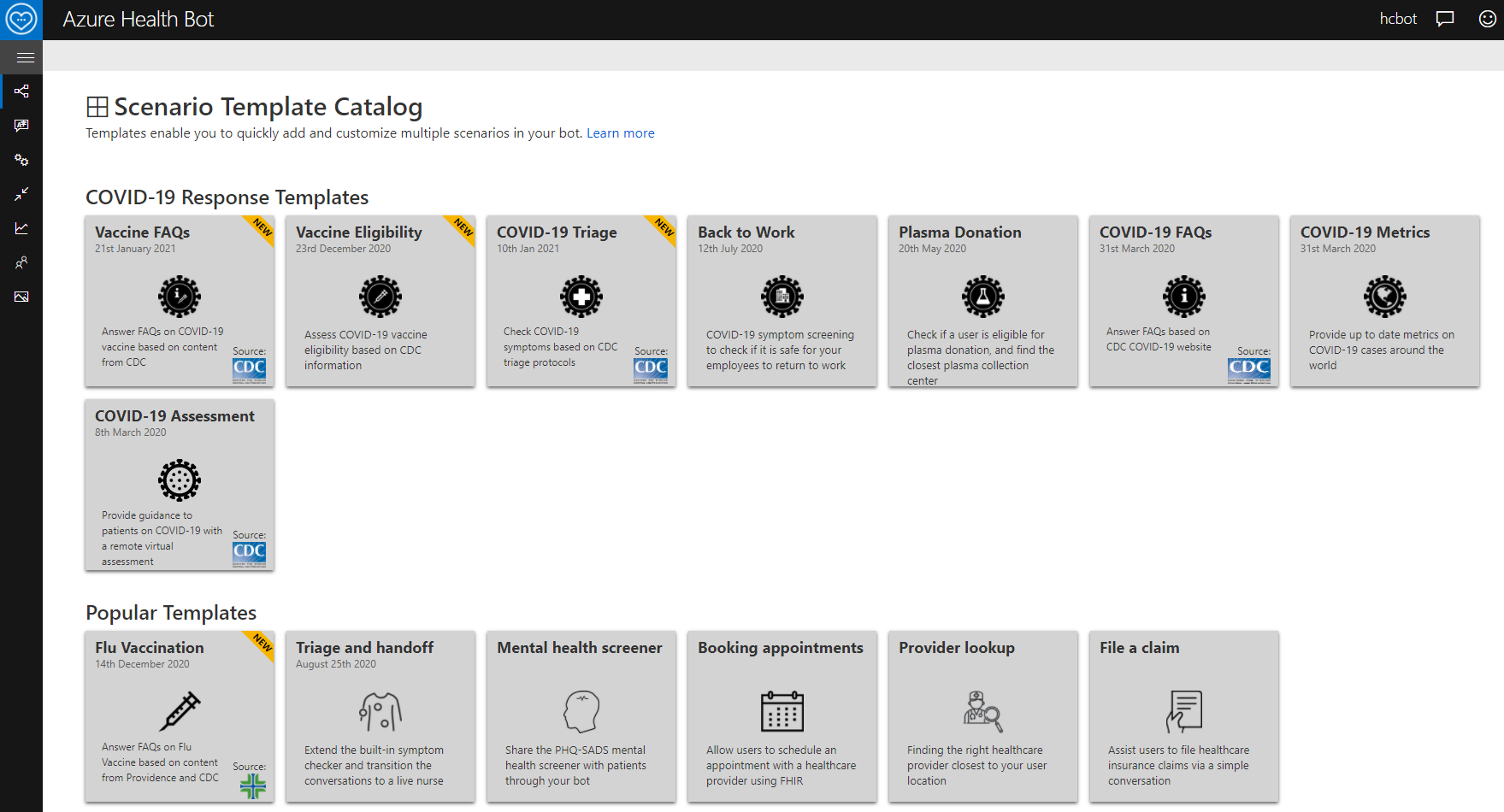Open the Booking appointments template title
Image resolution: width=1504 pixels, height=812 pixels.
(x=781, y=648)
